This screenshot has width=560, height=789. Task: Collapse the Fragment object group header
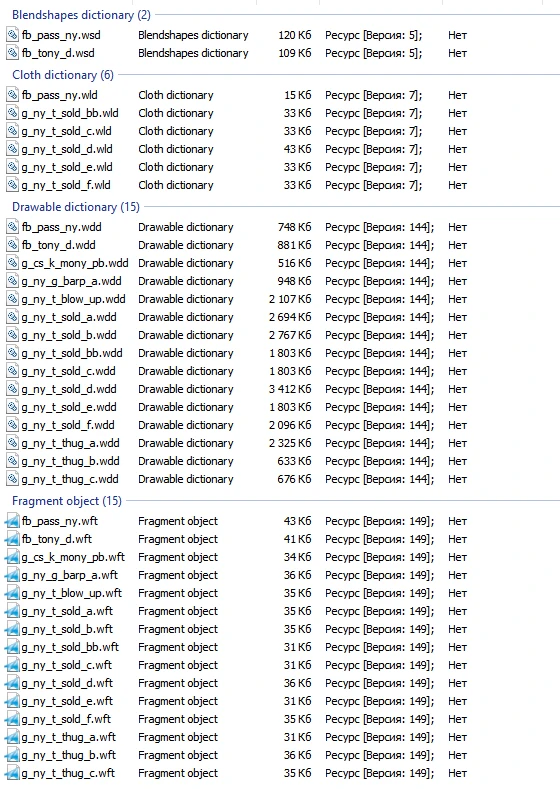(x=67, y=501)
